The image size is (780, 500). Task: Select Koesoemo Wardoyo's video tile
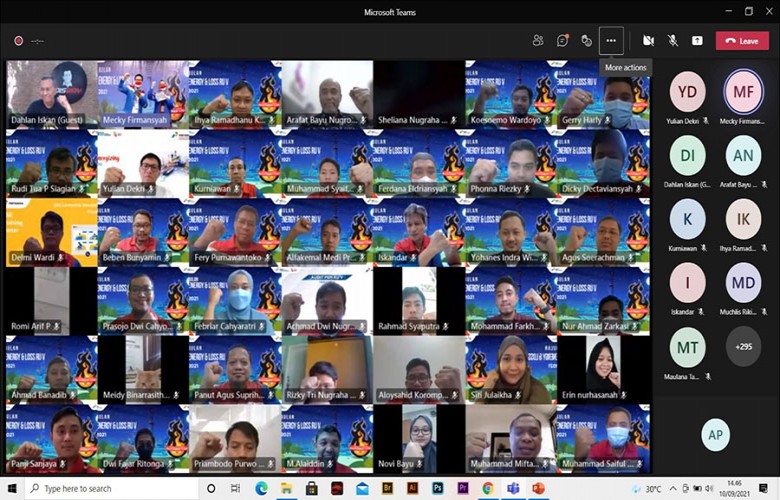511,95
